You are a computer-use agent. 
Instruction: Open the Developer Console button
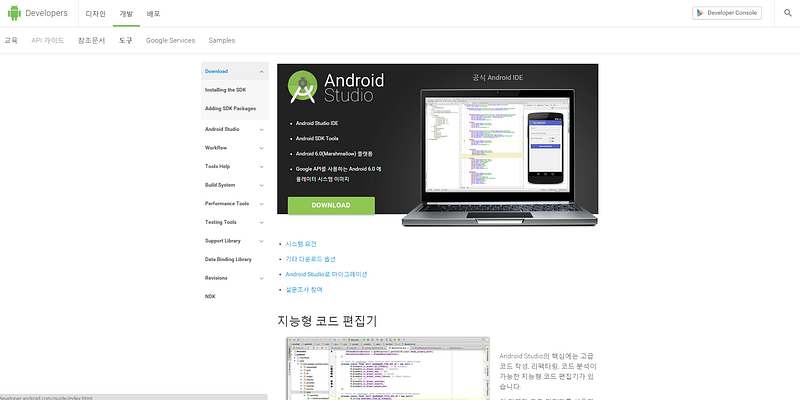pyautogui.click(x=727, y=13)
